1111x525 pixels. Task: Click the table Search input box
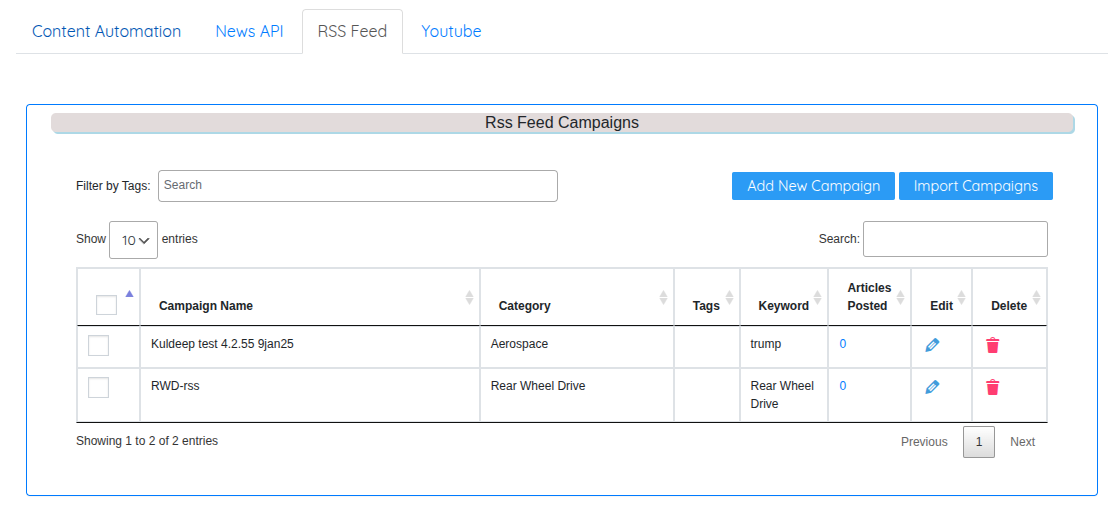(954, 239)
